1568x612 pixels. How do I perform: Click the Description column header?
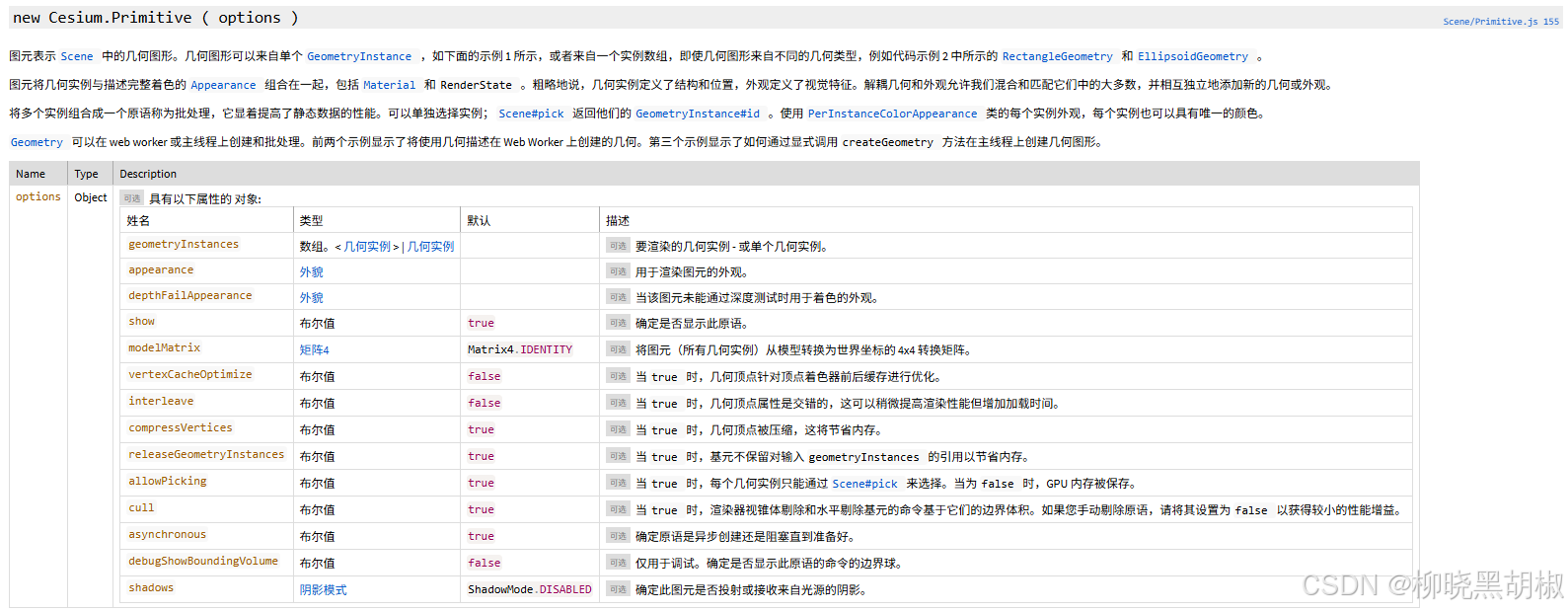148,174
